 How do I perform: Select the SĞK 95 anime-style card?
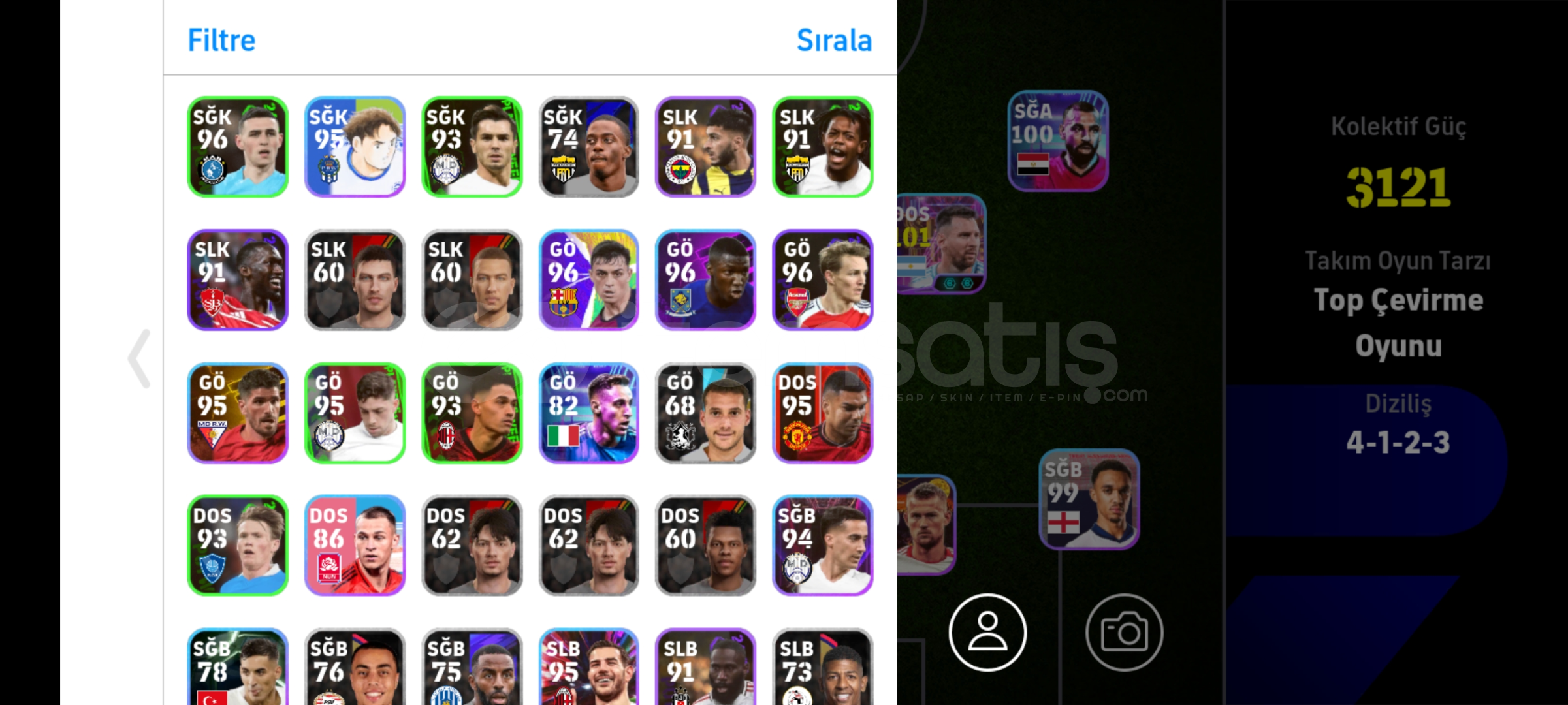click(x=355, y=147)
